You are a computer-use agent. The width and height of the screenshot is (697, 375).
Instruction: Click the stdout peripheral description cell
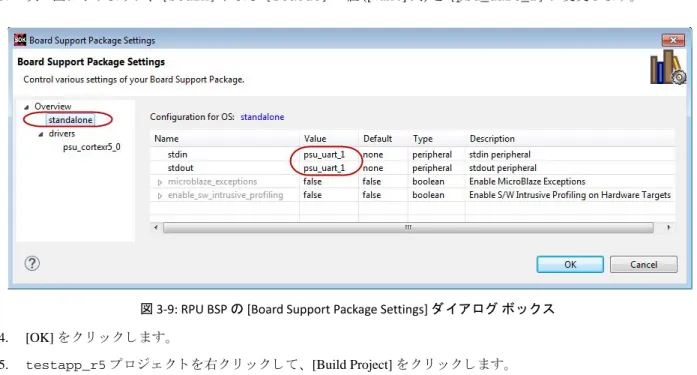coord(503,168)
